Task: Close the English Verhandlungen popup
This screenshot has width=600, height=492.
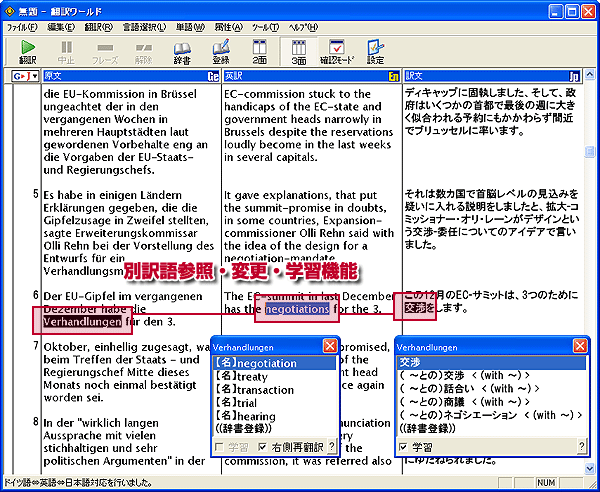Action: pyautogui.click(x=330, y=347)
